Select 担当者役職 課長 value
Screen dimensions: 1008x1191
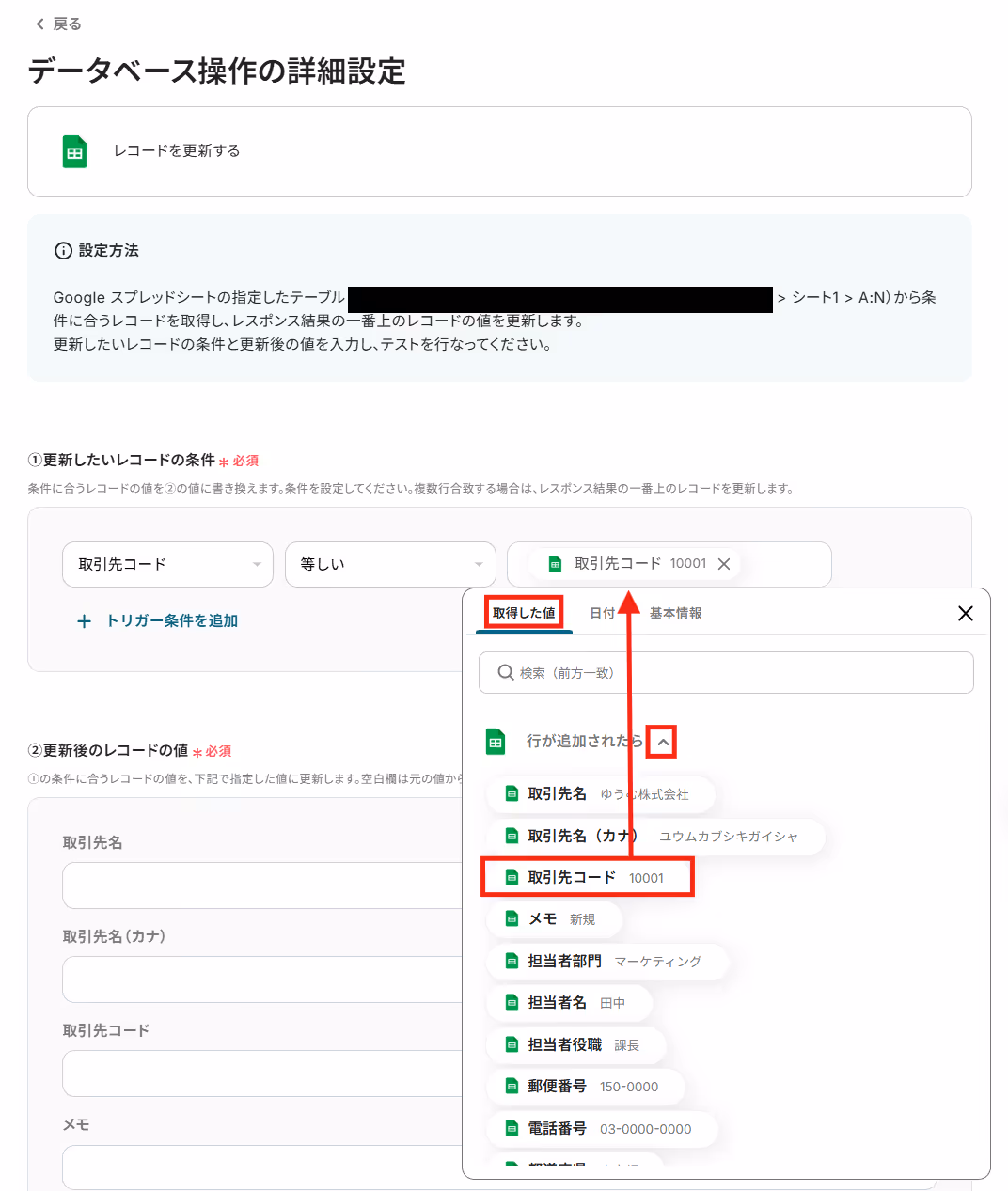[575, 1044]
